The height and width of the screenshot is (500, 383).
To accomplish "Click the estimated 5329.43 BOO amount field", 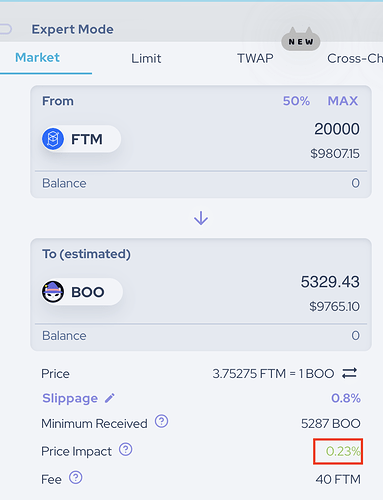I will 330,282.
